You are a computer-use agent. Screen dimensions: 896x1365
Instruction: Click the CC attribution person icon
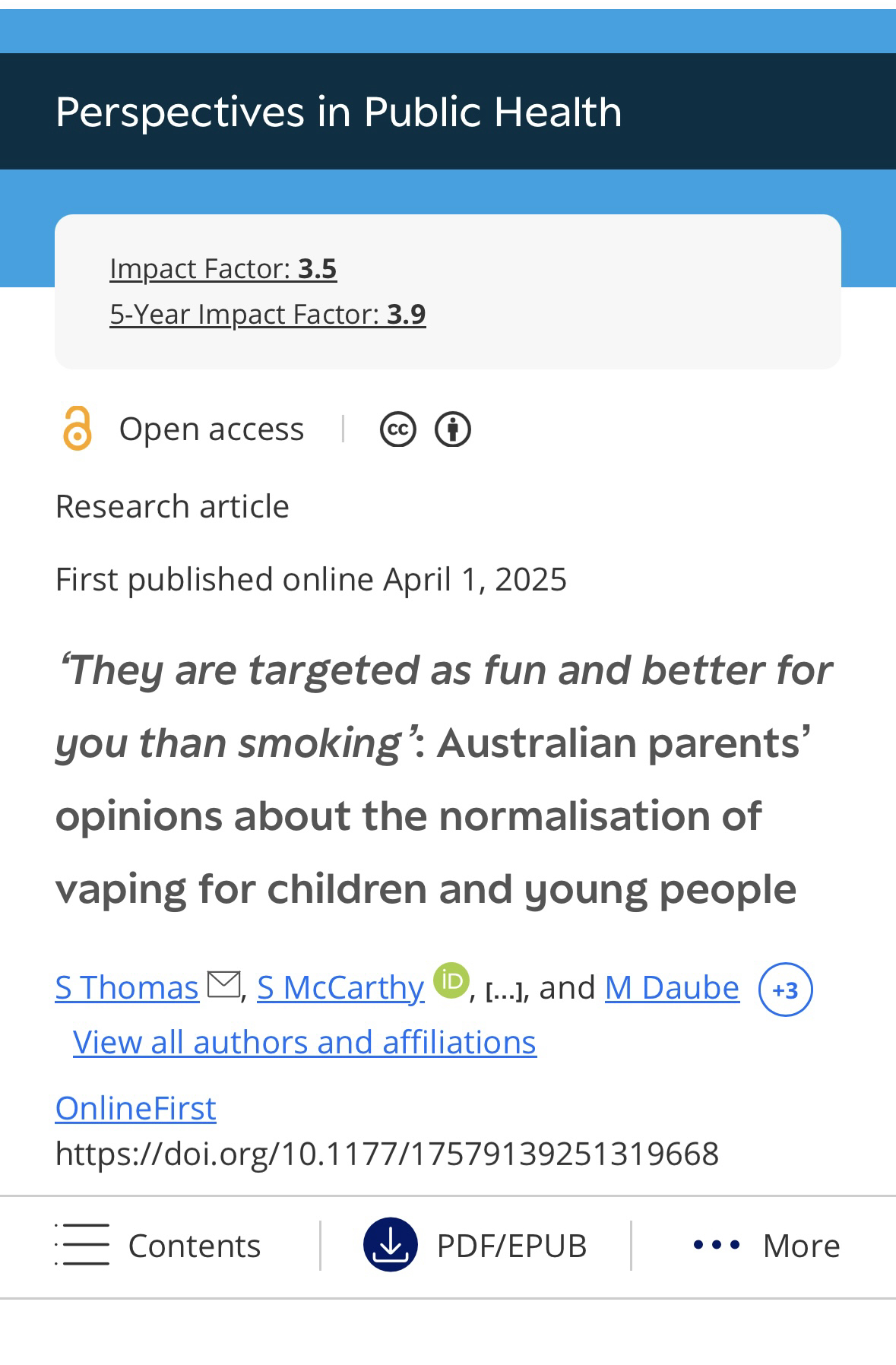point(453,429)
